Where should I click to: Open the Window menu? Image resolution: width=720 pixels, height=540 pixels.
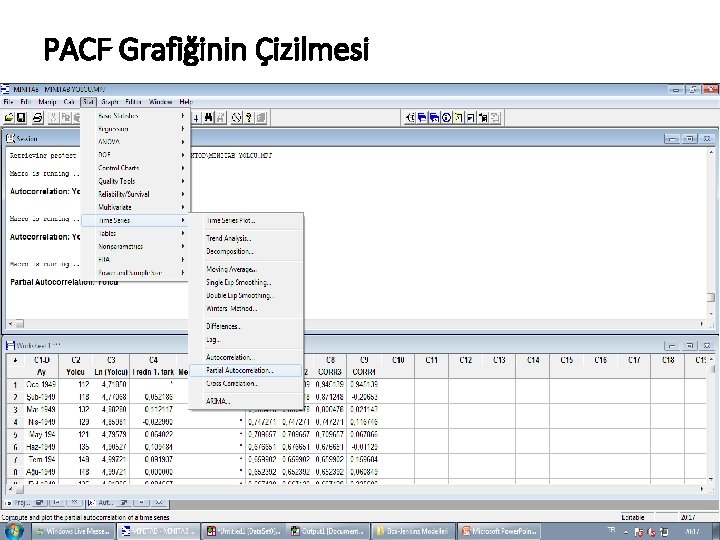160,102
